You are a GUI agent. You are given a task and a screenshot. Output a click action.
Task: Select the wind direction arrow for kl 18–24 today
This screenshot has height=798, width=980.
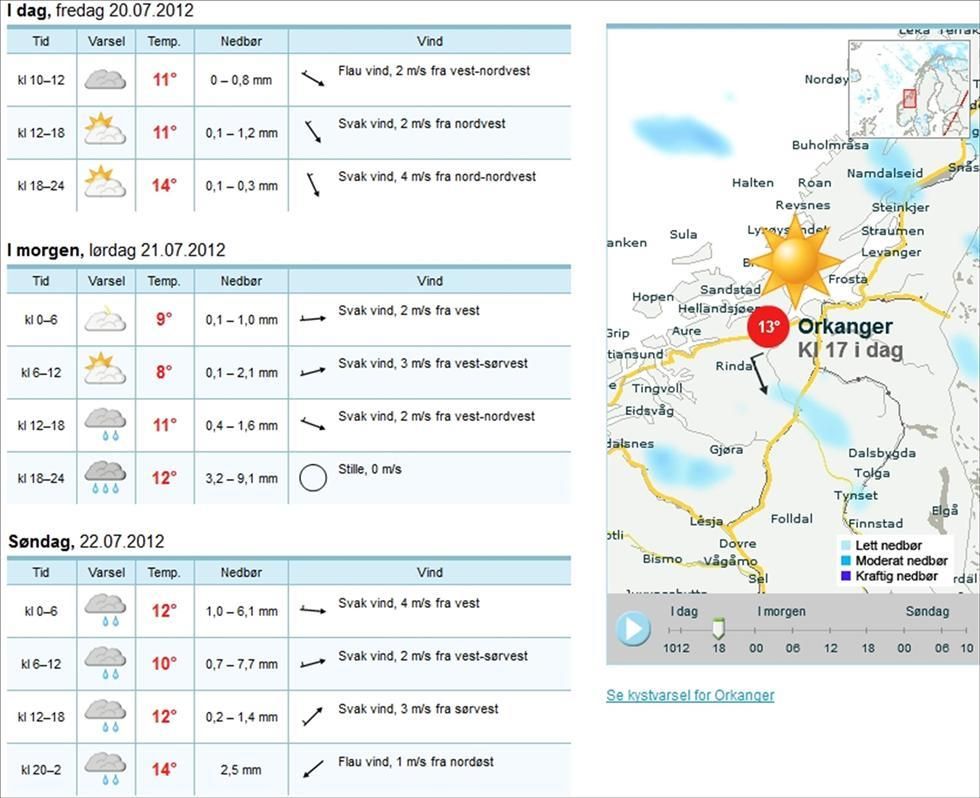click(315, 183)
